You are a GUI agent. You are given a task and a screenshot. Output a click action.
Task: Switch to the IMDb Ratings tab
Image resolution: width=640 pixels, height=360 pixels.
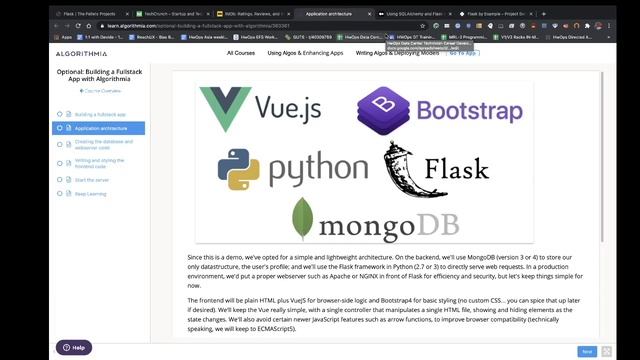(253, 14)
